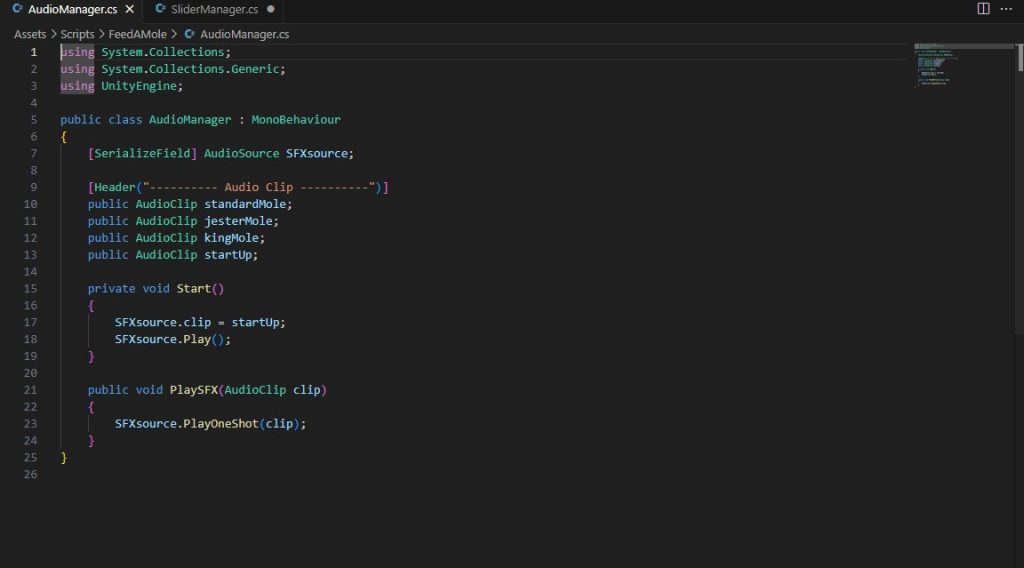Click line number 5 in the gutter
Screen dimensions: 1024x568
coord(34,119)
